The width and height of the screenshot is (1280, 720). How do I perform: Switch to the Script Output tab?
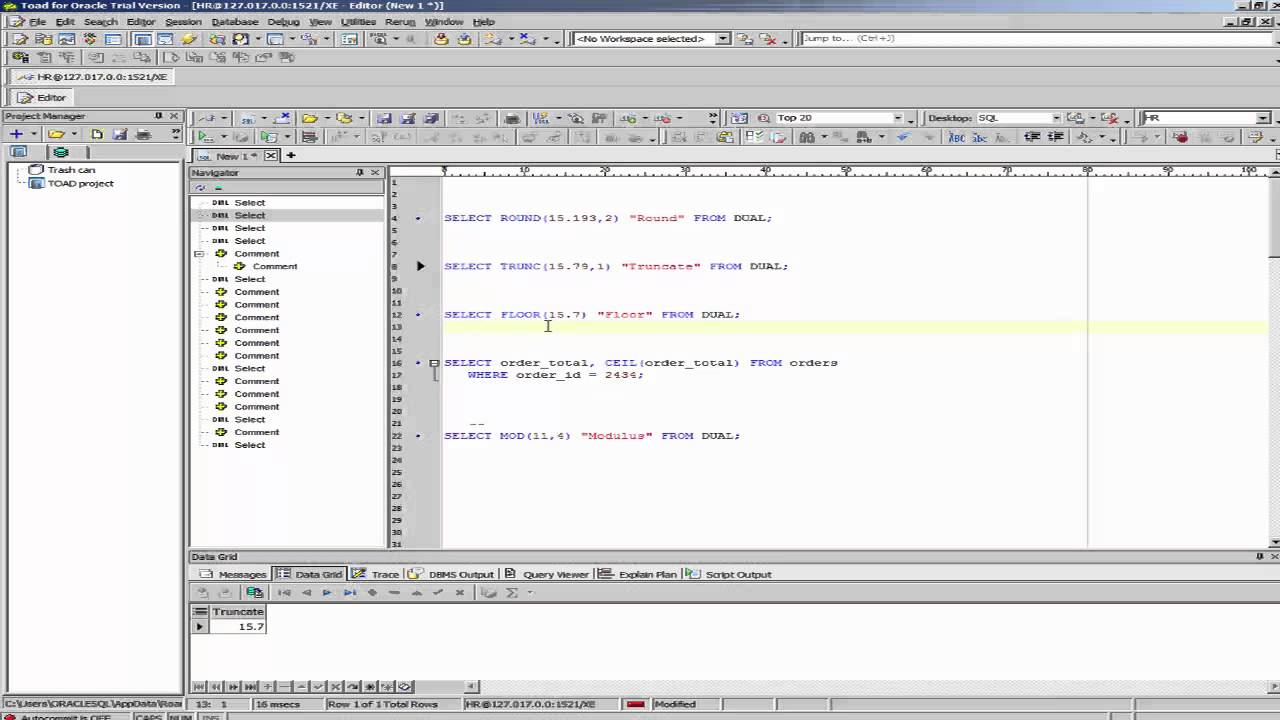click(729, 574)
